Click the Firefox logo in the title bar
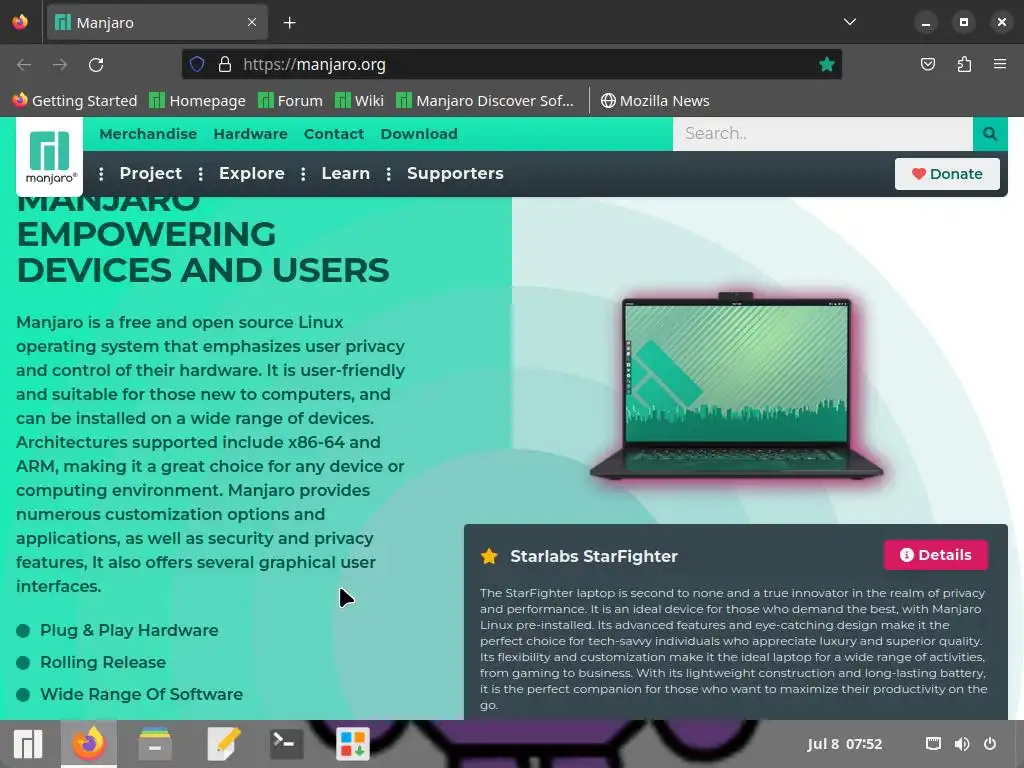This screenshot has width=1024, height=768. [20, 22]
